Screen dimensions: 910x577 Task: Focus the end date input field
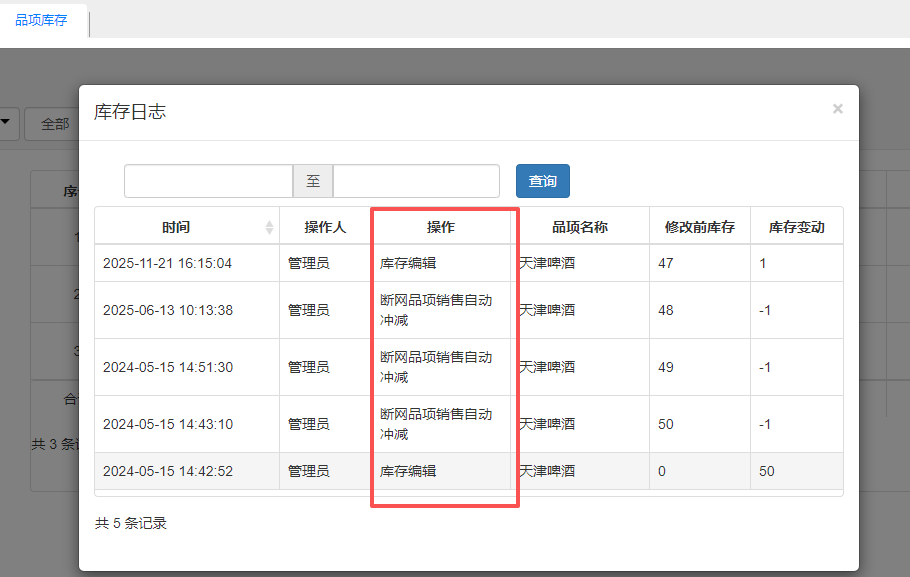(x=416, y=181)
